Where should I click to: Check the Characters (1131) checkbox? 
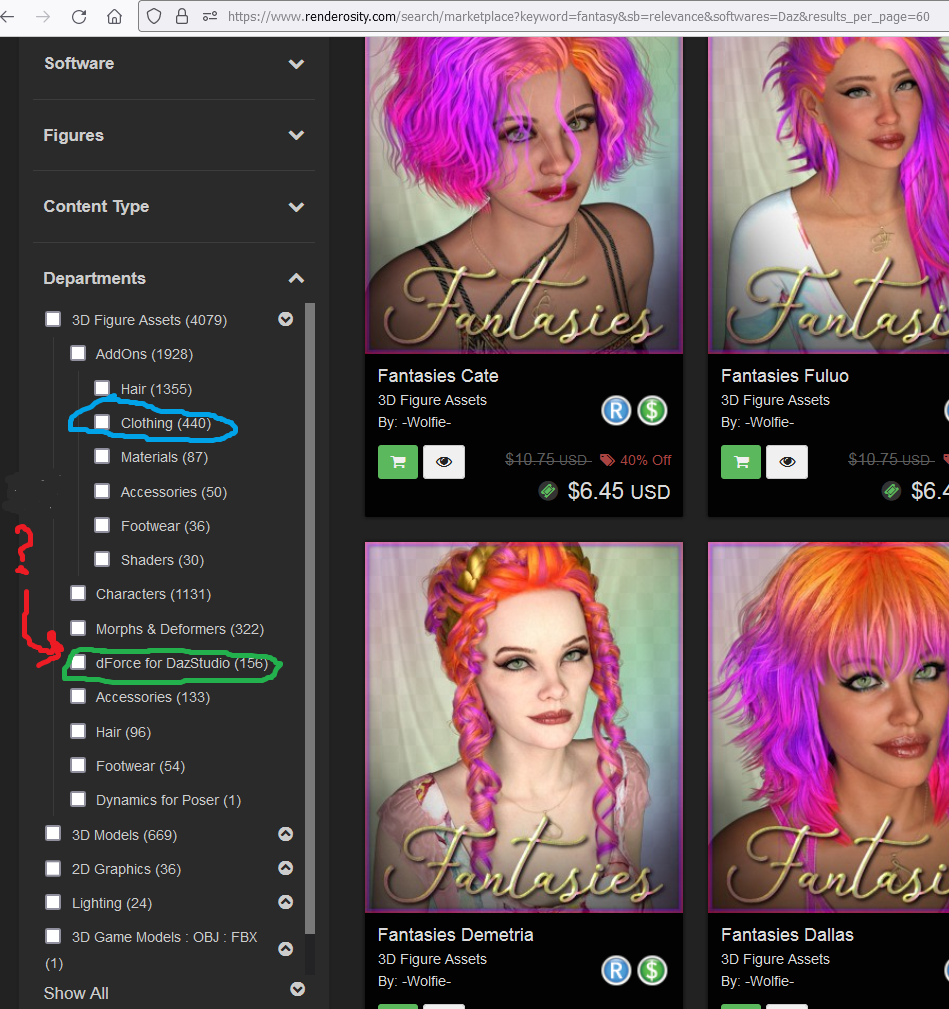[78, 593]
